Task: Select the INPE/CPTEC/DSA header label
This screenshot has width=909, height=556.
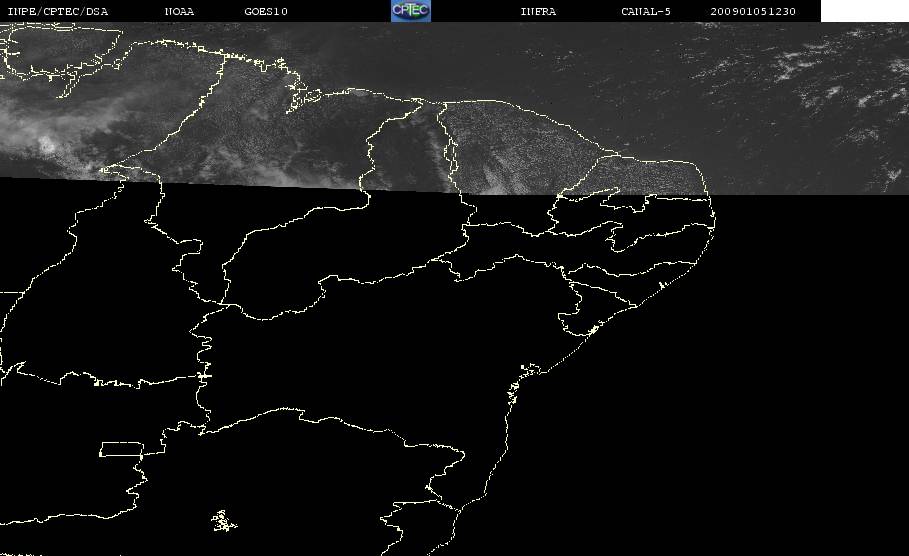Action: (x=57, y=11)
